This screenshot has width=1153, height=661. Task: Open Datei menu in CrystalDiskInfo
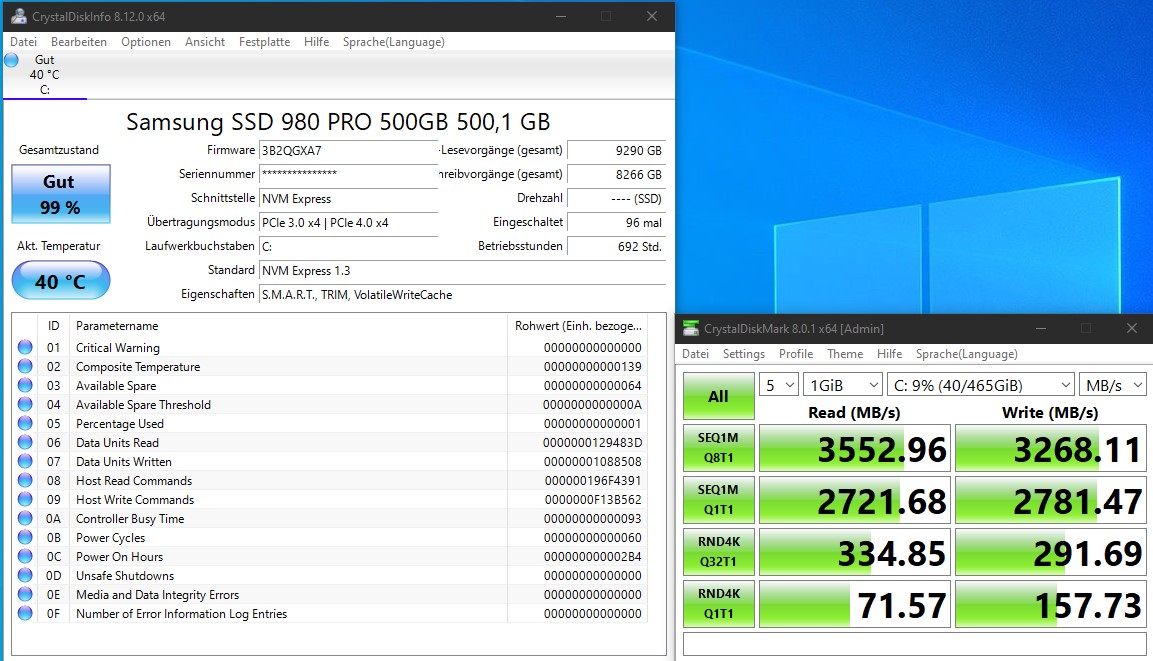tap(24, 42)
